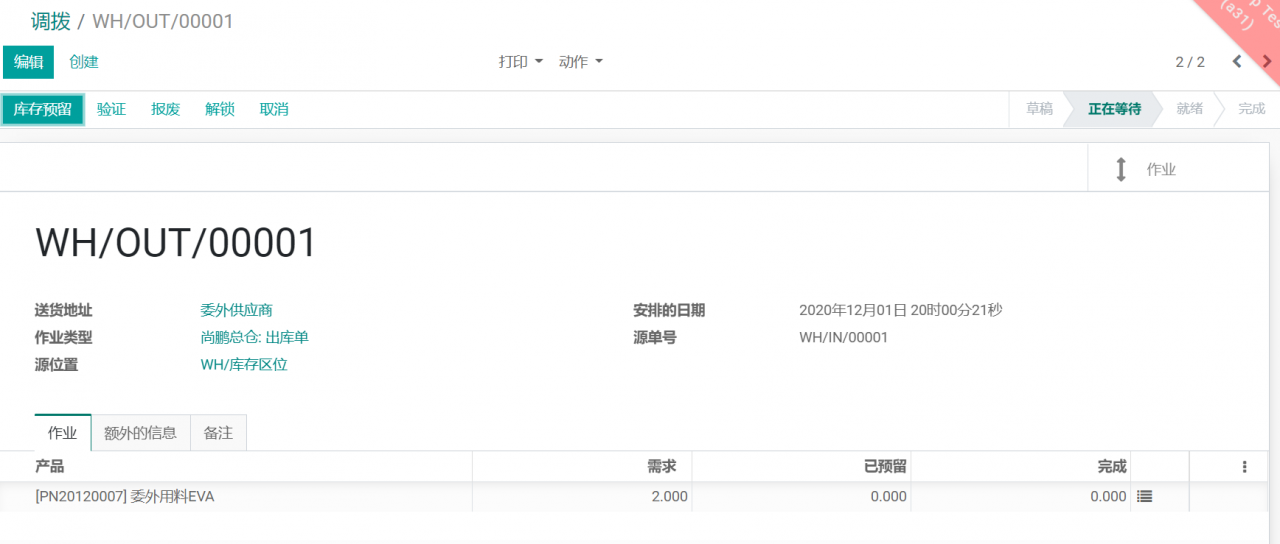
Task: Switch to the 备注 tab
Action: pyautogui.click(x=218, y=433)
